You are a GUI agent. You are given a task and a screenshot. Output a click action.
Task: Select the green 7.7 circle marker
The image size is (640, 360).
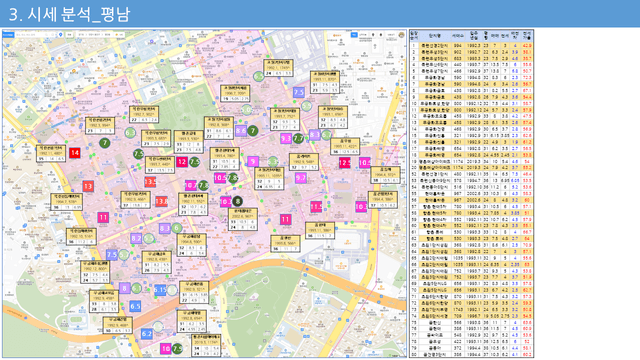point(298,138)
